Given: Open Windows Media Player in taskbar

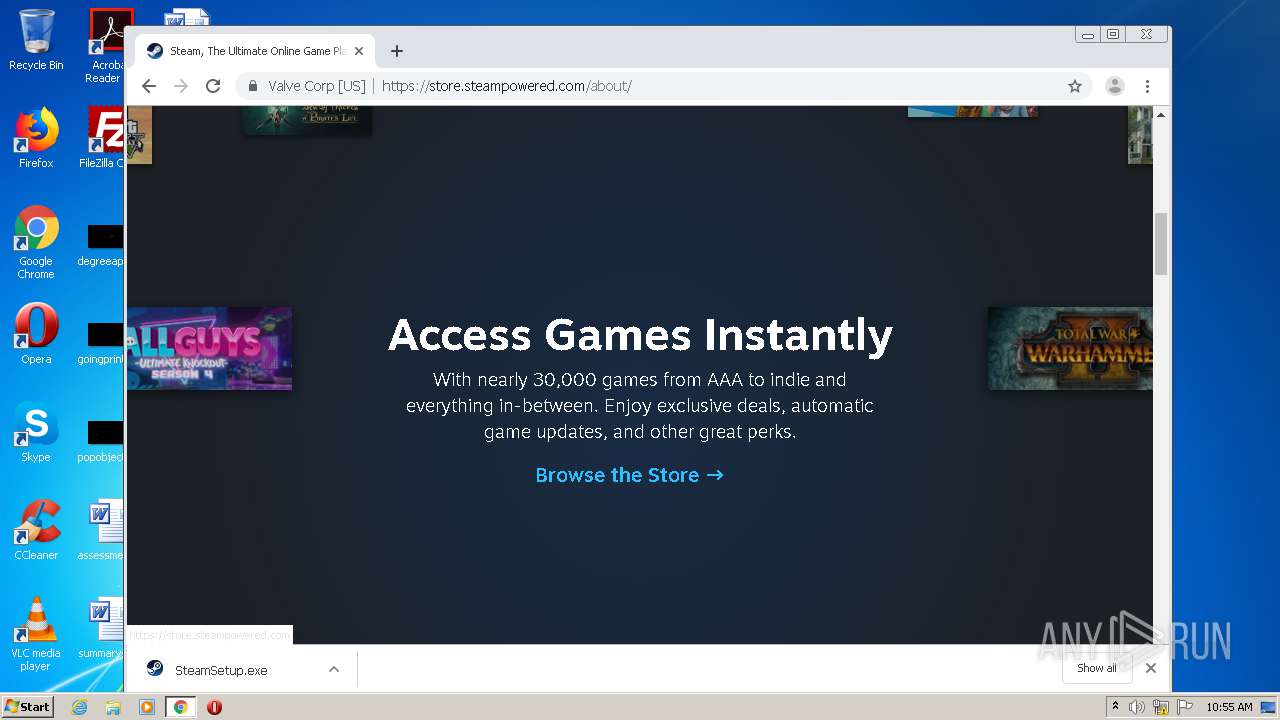Looking at the screenshot, I should (146, 707).
